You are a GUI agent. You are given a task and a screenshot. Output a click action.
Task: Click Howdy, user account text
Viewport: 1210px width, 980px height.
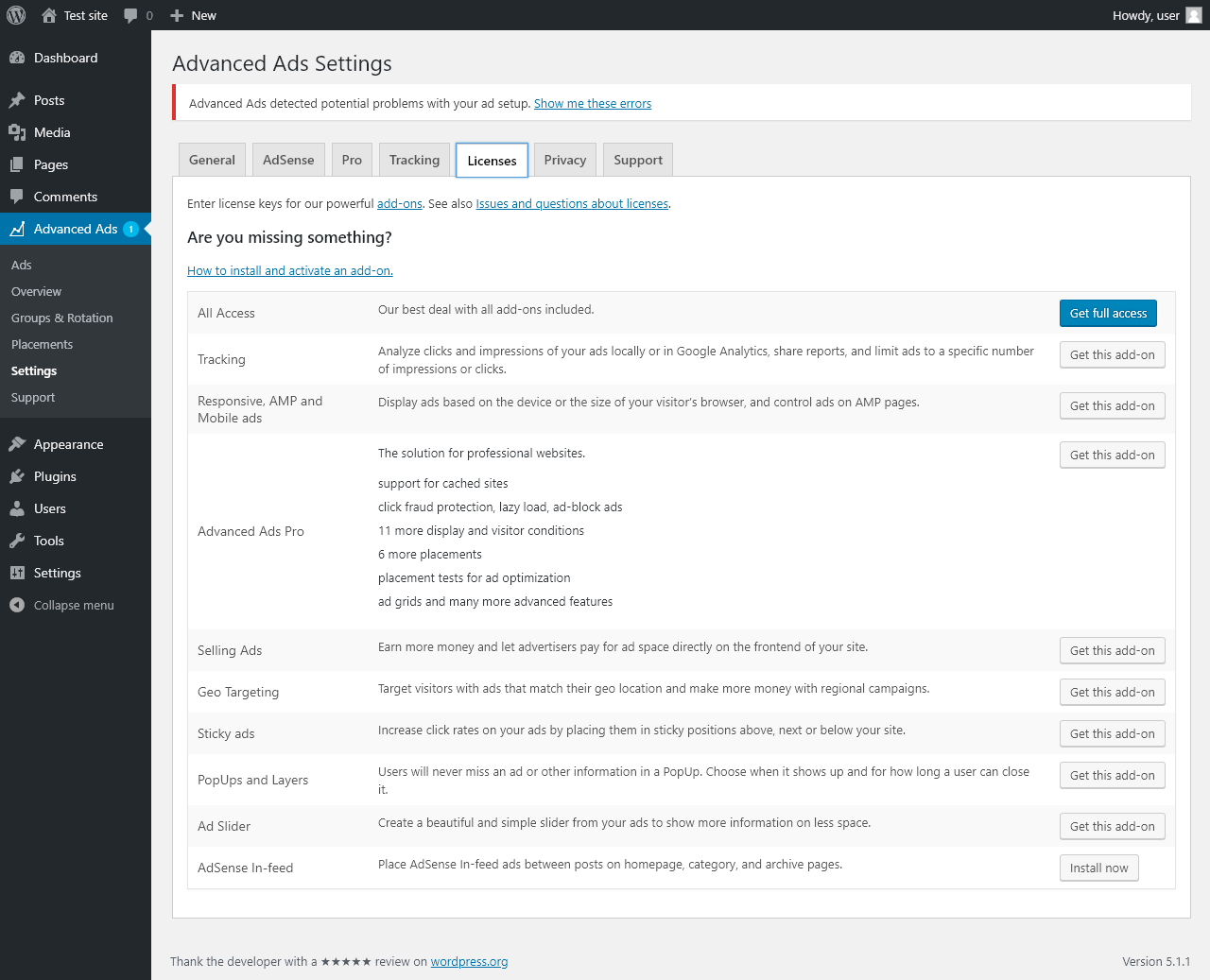point(1146,15)
